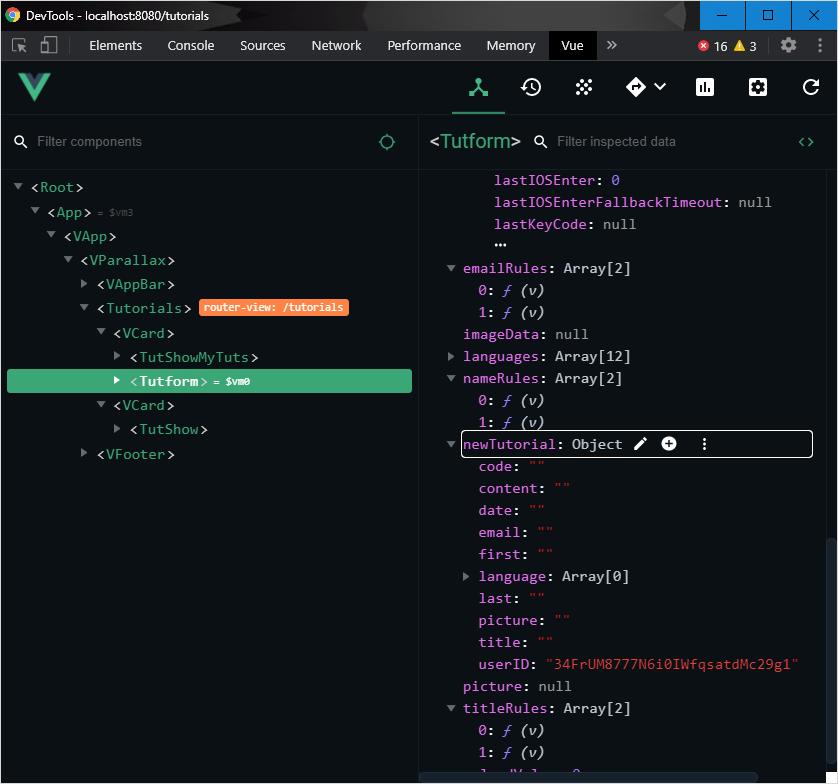
Task: Collapse the nameRules Array[2] entry
Action: [450, 378]
